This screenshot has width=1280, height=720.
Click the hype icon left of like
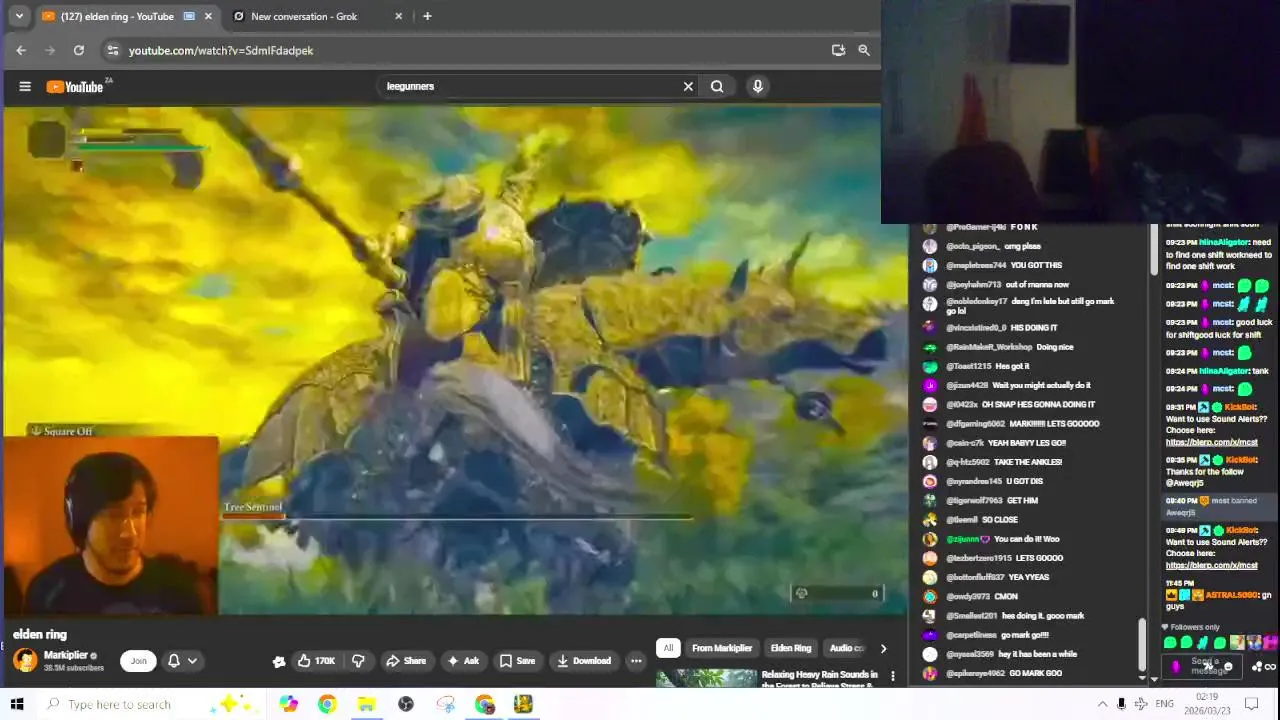tap(279, 661)
